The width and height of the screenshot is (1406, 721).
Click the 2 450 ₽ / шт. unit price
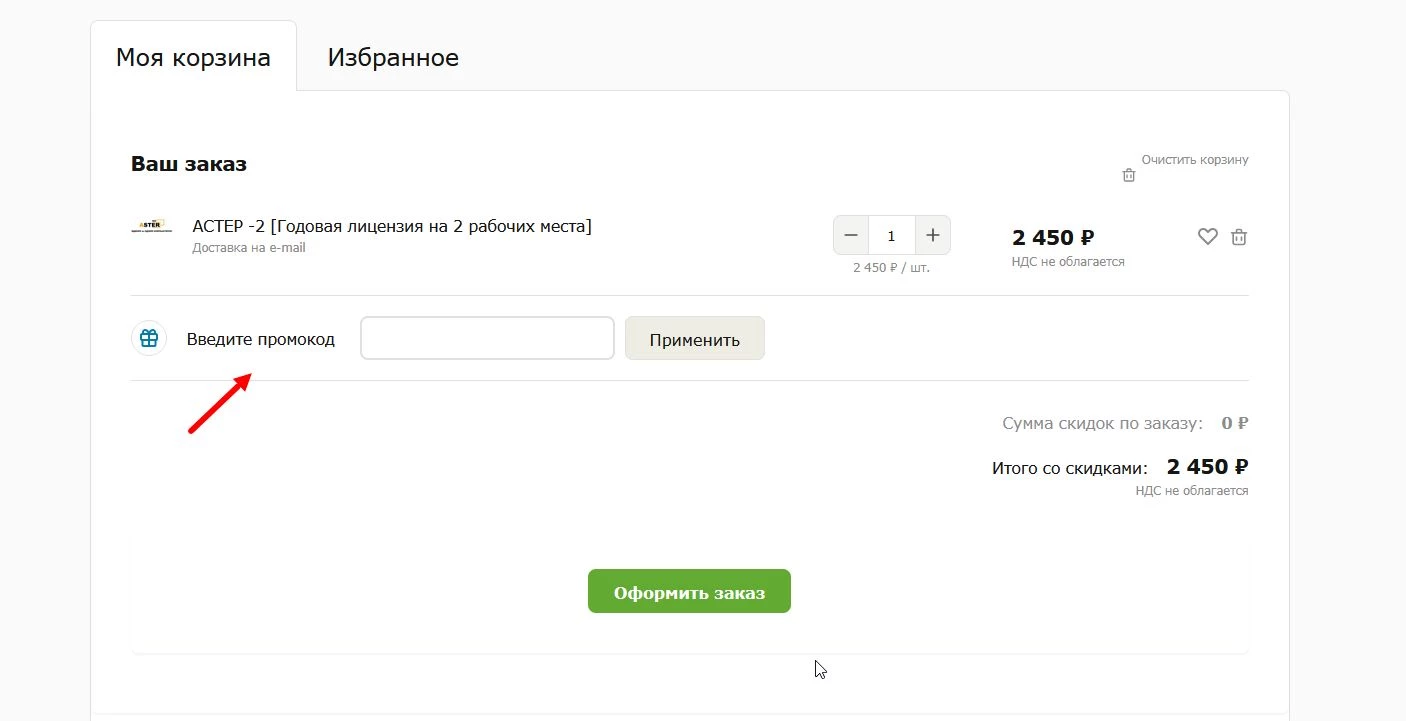click(891, 268)
